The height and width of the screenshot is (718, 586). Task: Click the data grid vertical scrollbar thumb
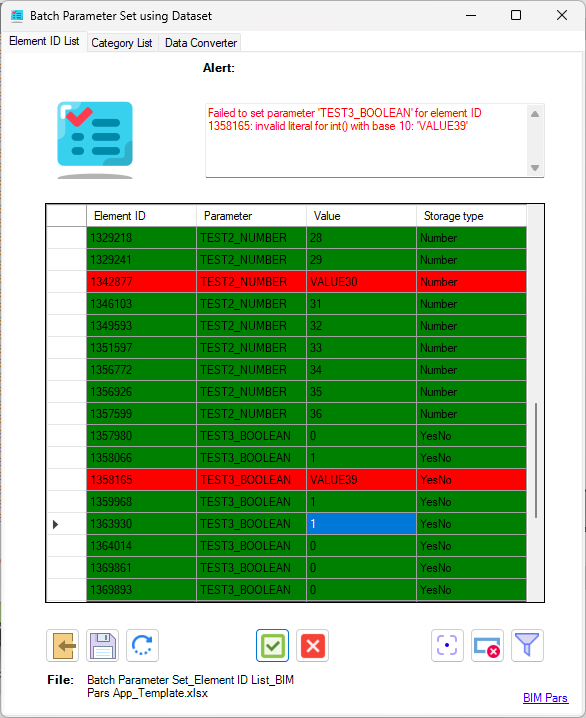[536, 460]
